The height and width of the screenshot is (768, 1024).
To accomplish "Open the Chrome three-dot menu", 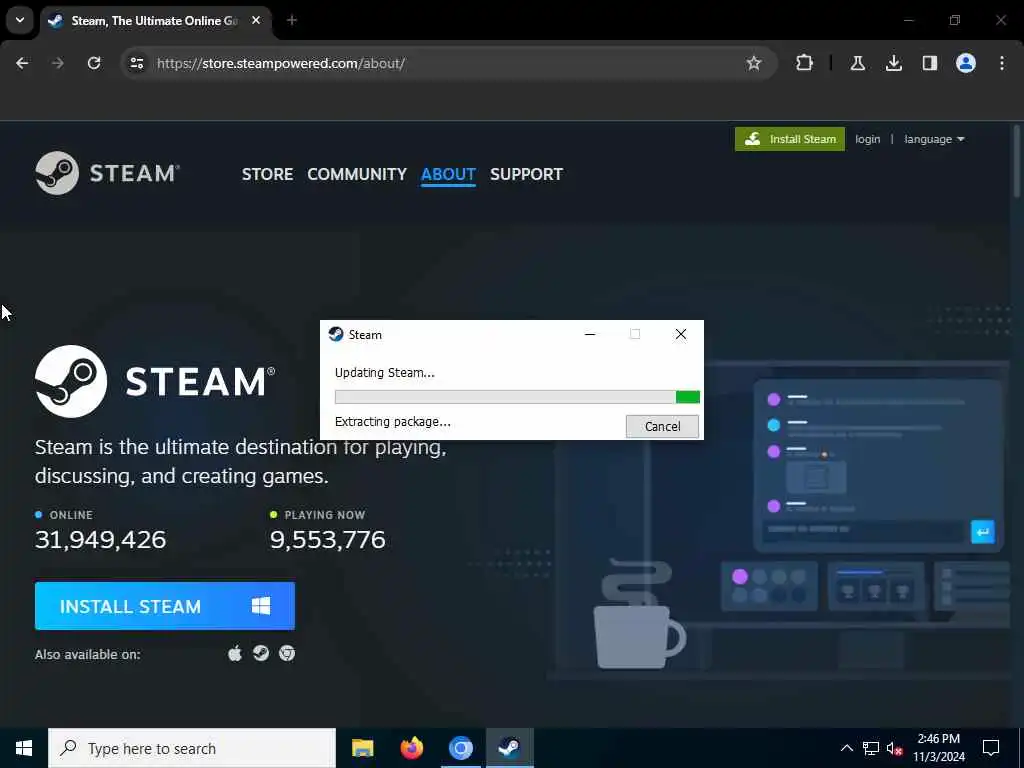I will click(x=1001, y=63).
